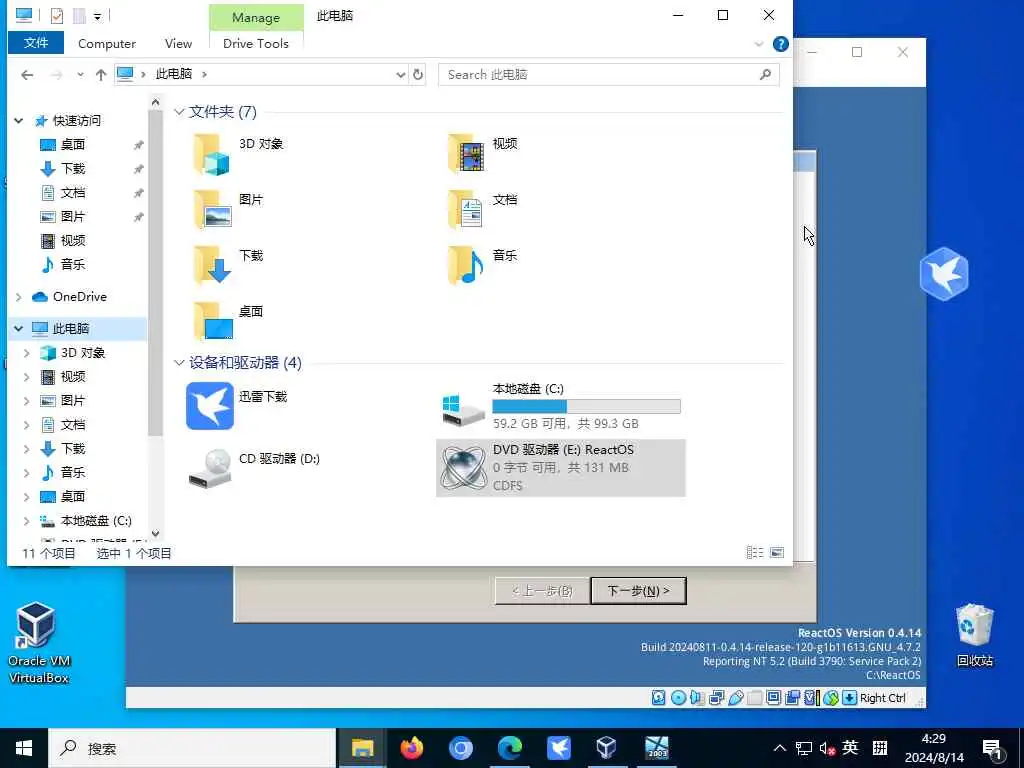Click 此电脑 breadcrumb in address bar
Viewport: 1024px width, 768px height.
click(174, 74)
